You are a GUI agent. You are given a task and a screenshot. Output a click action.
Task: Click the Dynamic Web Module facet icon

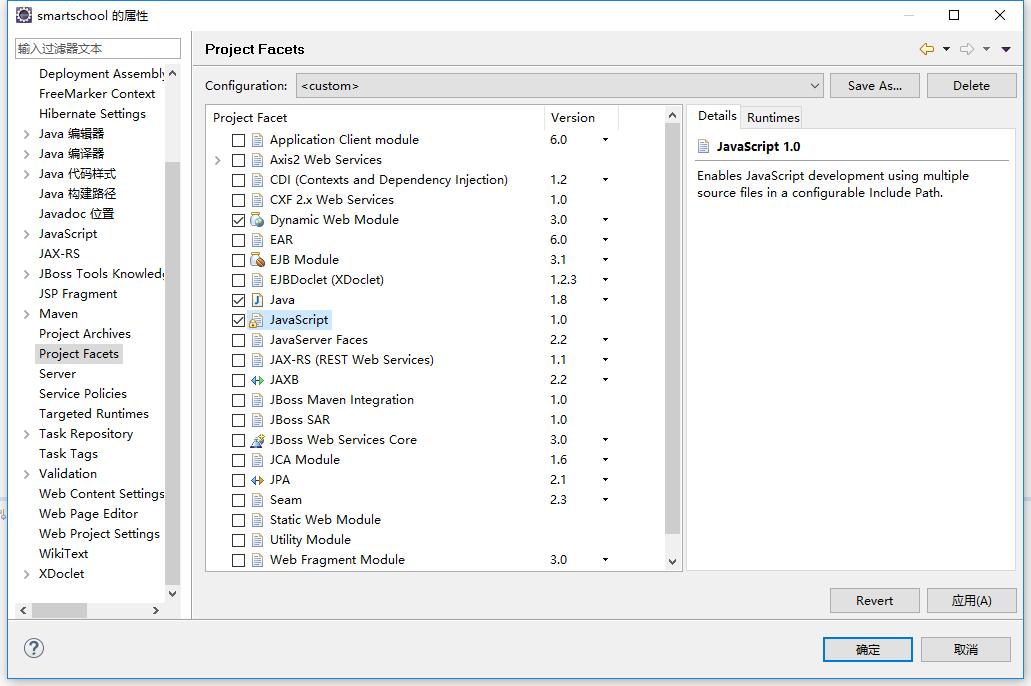pyautogui.click(x=257, y=220)
